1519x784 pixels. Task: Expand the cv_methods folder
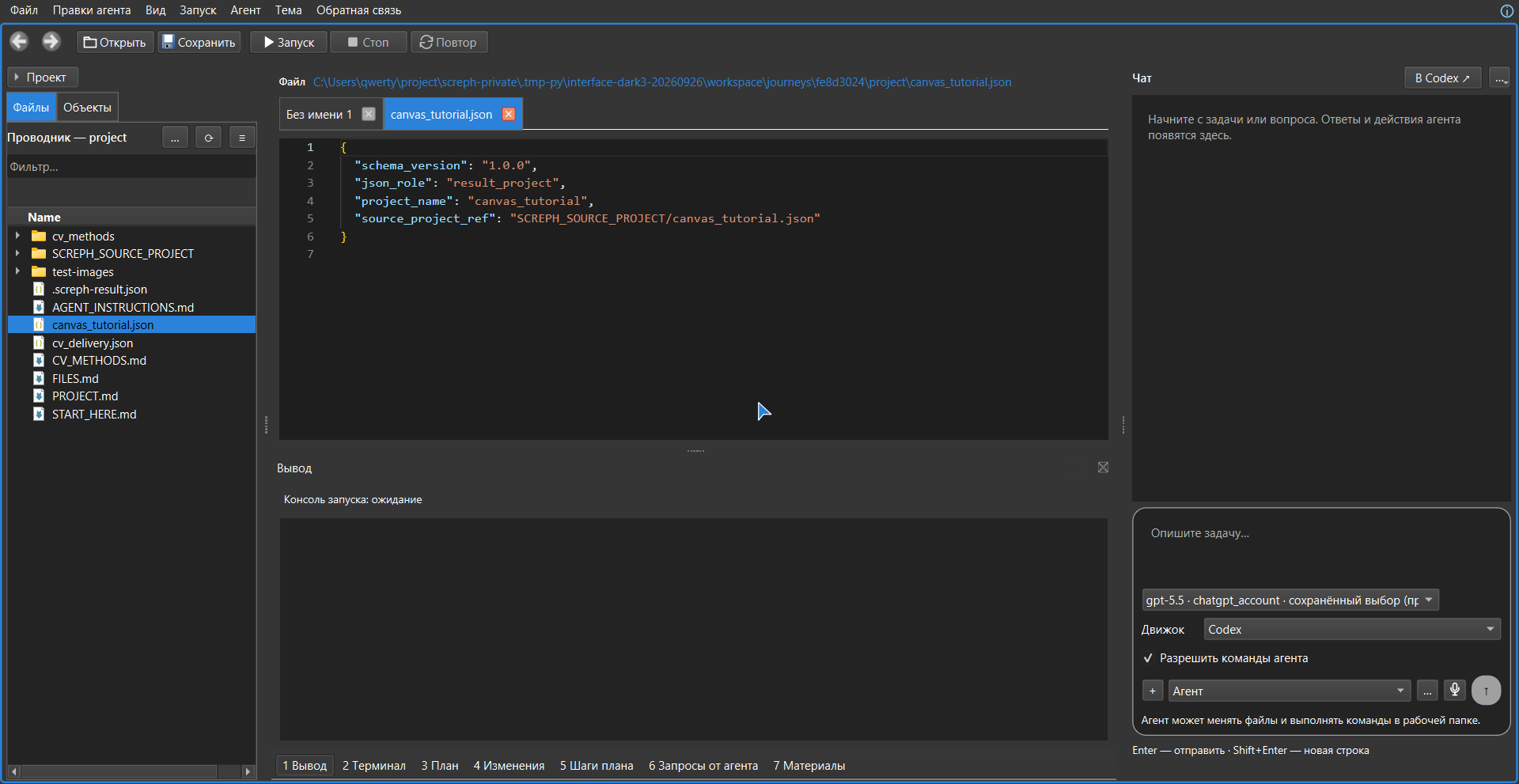coord(17,236)
